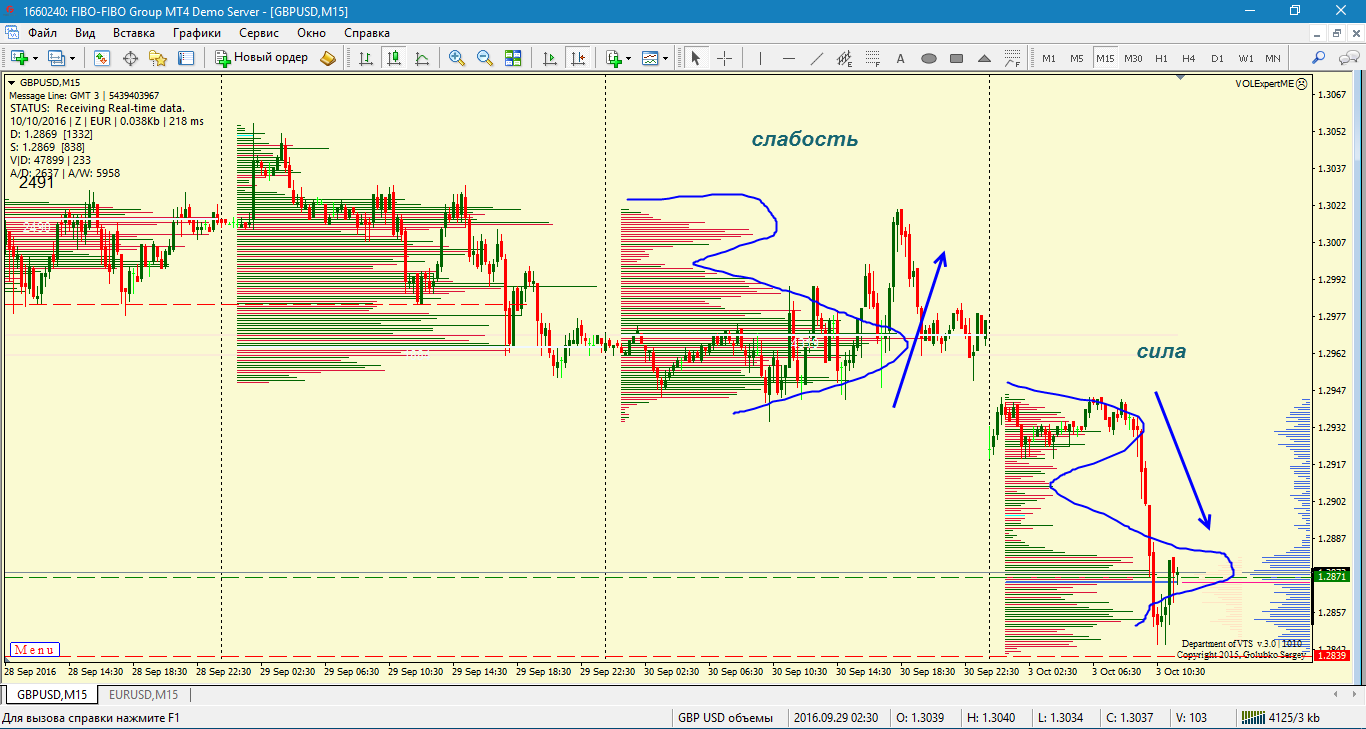Zoom out on the chart
Image resolution: width=1366 pixels, height=729 pixels.
(x=485, y=58)
